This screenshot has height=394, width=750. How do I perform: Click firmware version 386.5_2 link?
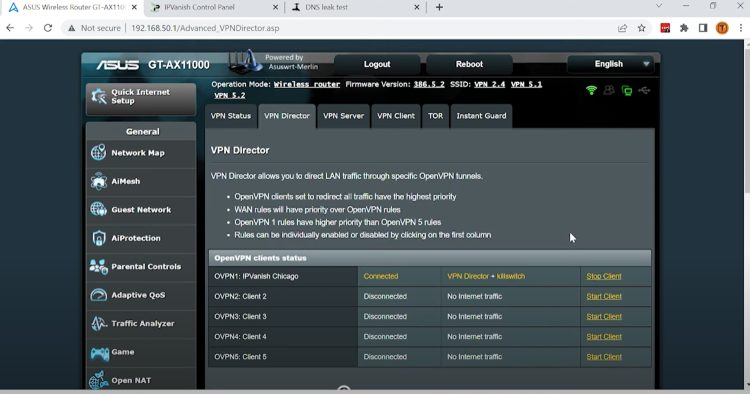coord(429,84)
